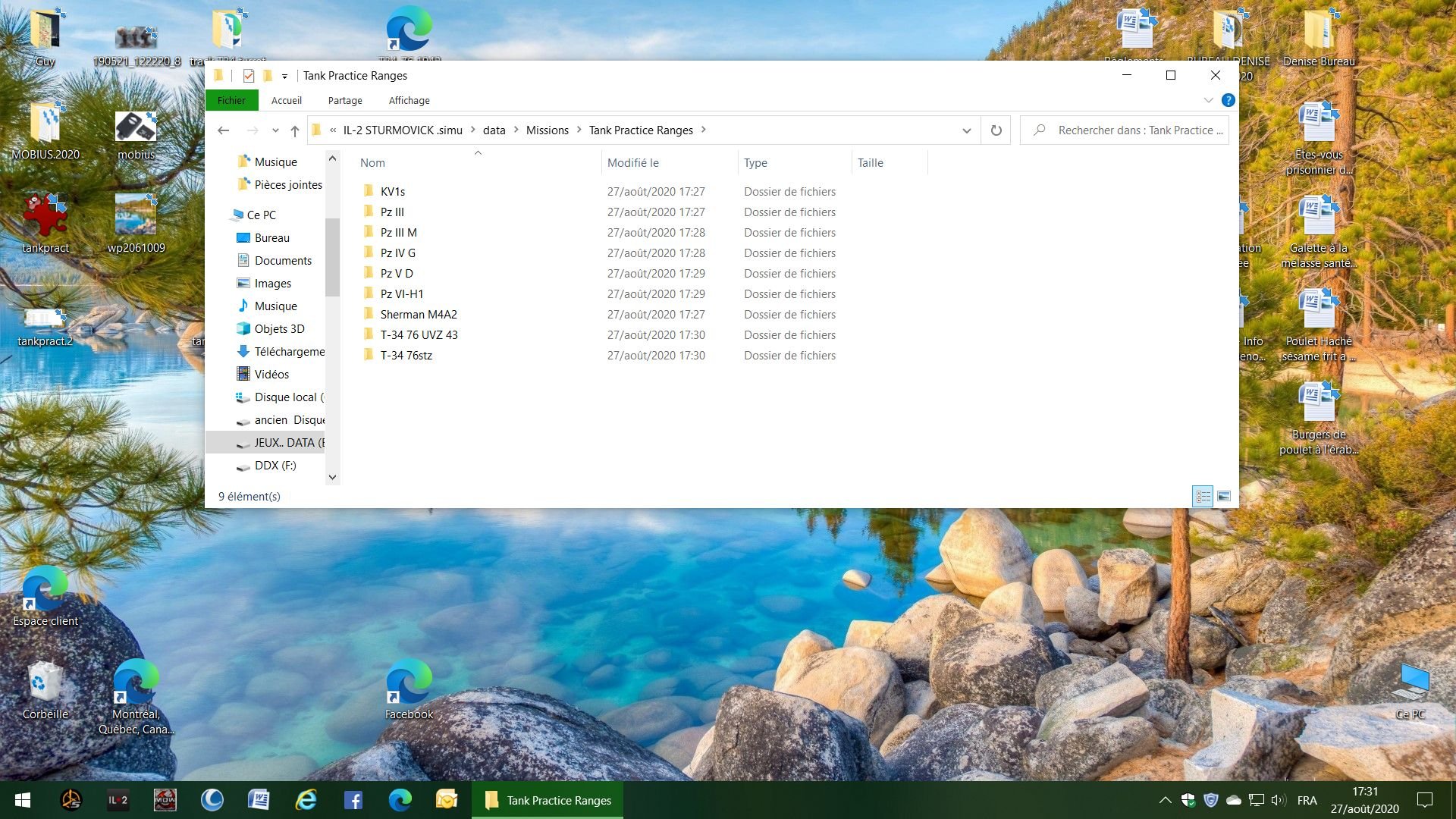
Task: Open the Facebook taskbar icon
Action: click(x=353, y=800)
